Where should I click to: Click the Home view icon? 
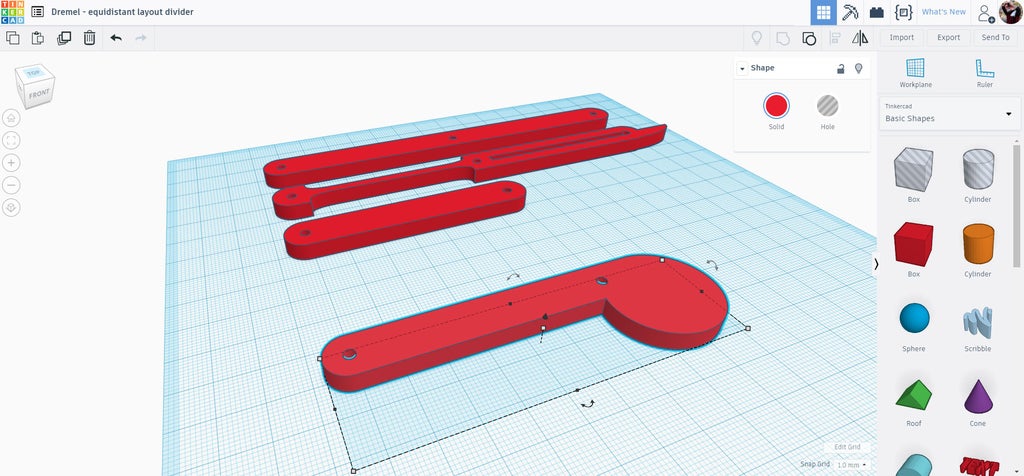pyautogui.click(x=11, y=118)
